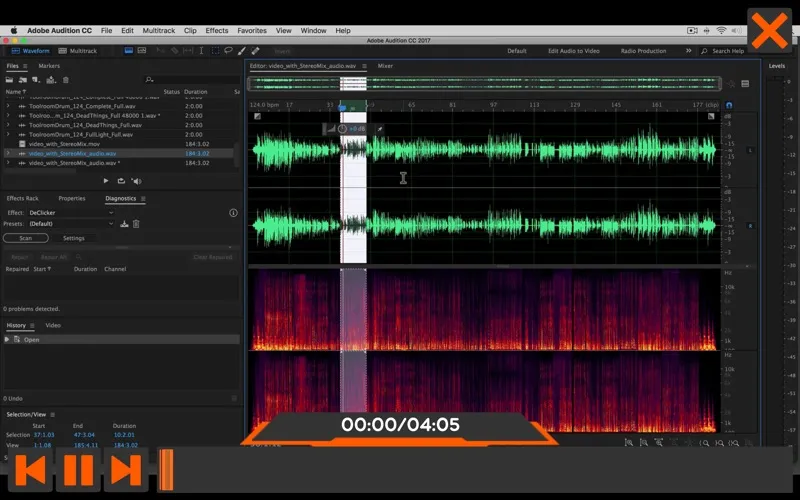This screenshot has height=500, width=800.
Task: Toggle left channel L enable button
Action: click(x=750, y=150)
